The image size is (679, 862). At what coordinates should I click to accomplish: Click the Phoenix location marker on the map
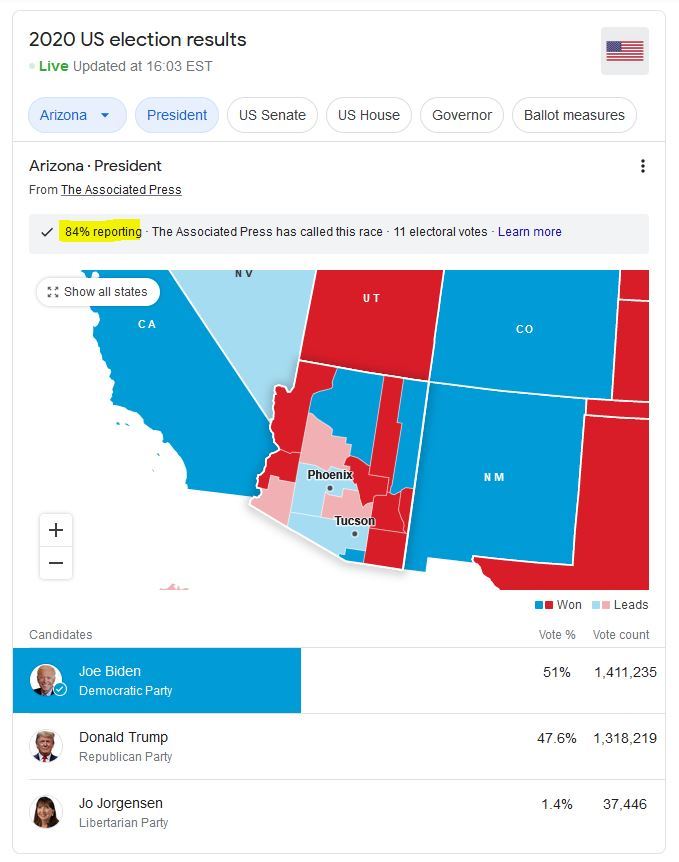[330, 487]
